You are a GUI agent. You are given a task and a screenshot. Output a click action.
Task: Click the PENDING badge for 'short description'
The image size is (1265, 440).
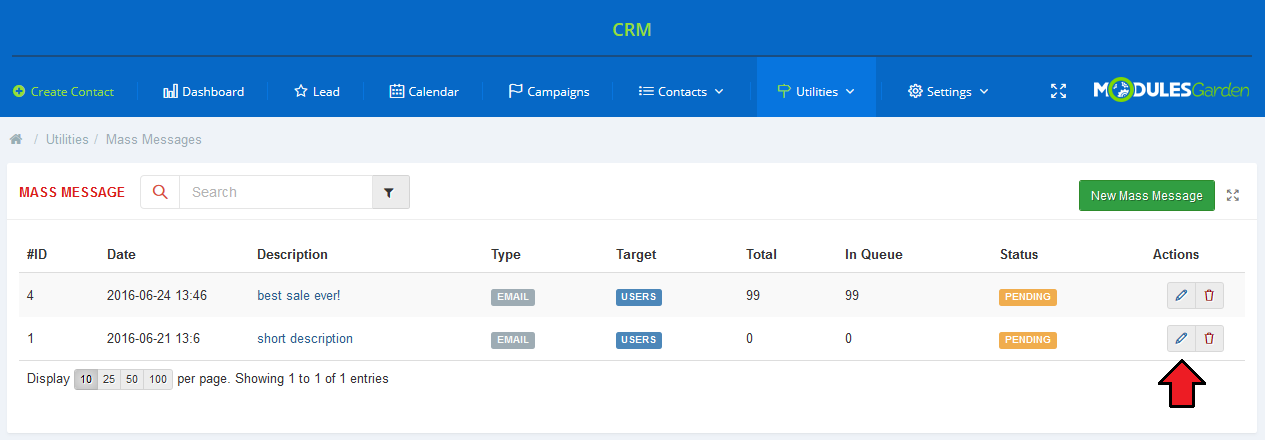[x=1028, y=340]
